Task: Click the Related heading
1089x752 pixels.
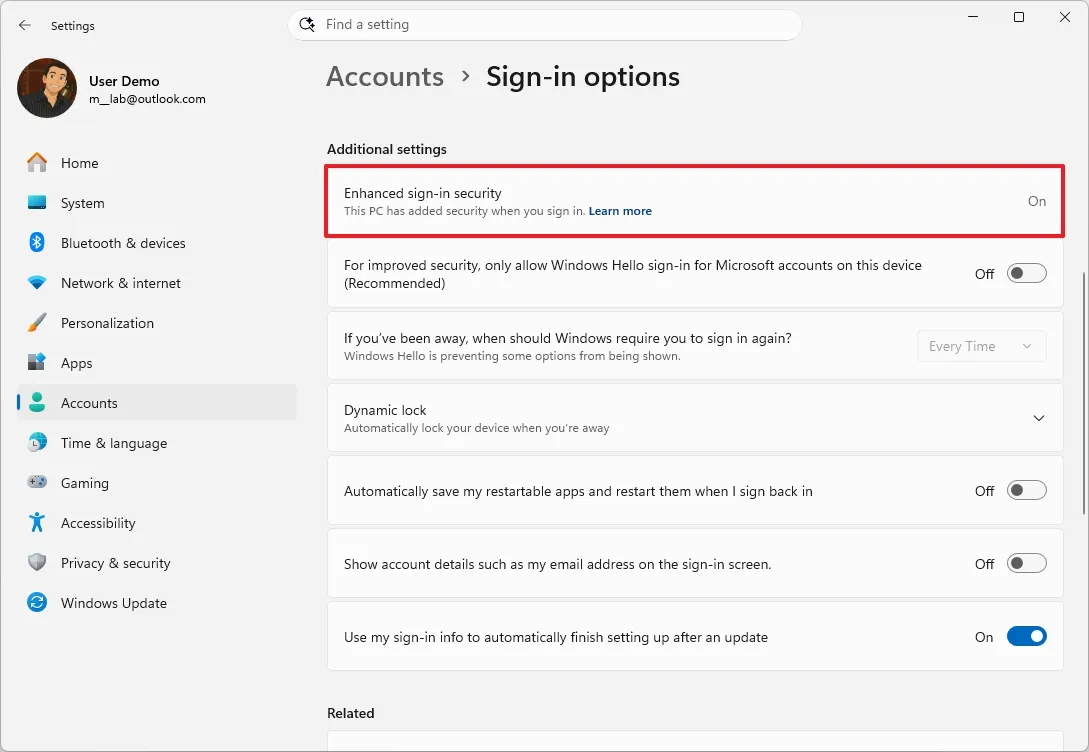Action: tap(351, 713)
